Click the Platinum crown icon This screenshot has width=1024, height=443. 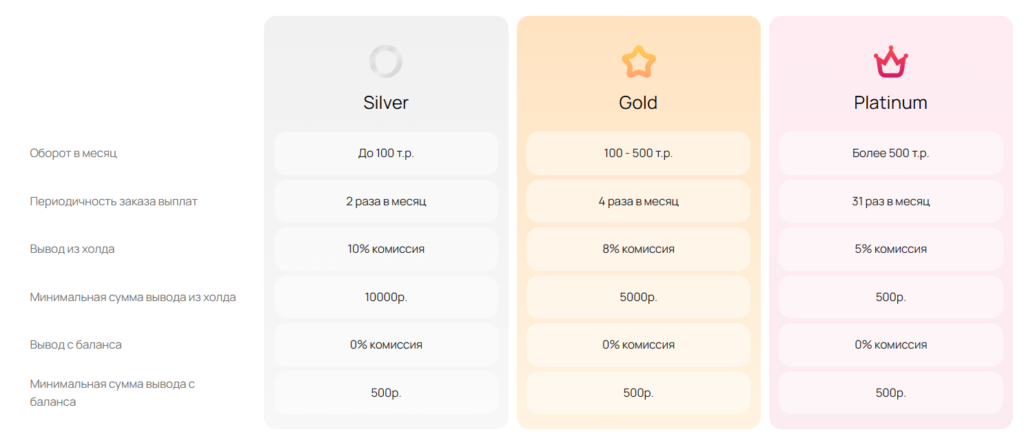click(891, 62)
